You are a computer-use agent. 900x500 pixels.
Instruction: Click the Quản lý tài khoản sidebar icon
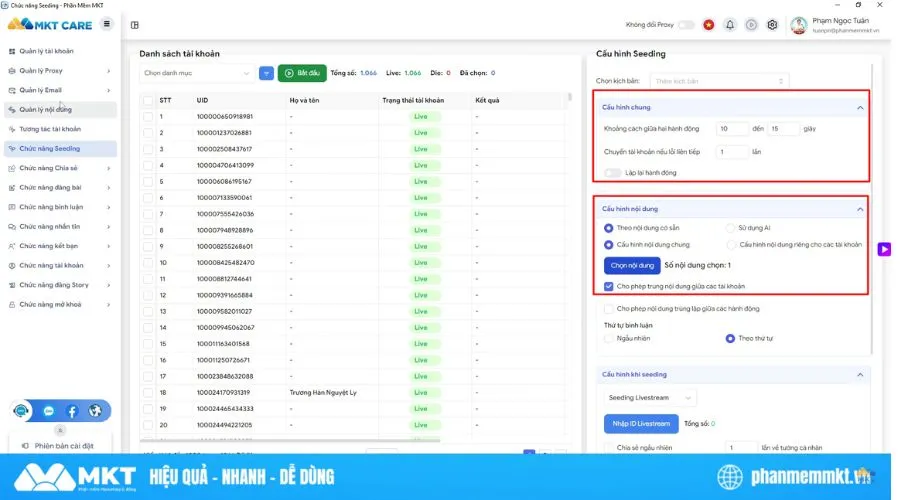[12, 51]
